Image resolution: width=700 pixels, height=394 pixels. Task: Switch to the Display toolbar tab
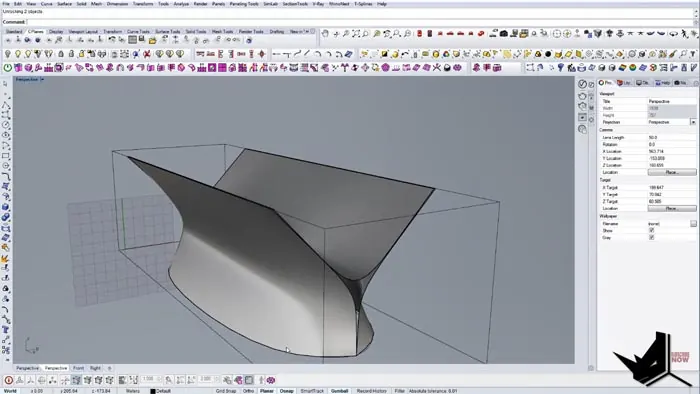point(56,32)
